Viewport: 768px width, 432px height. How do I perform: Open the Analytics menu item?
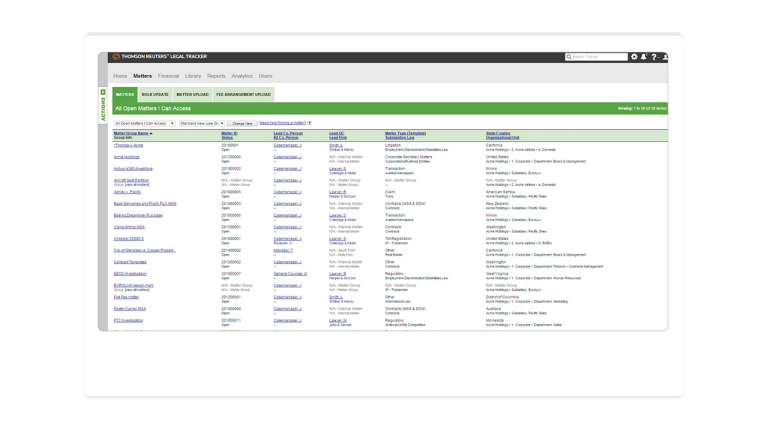(242, 76)
